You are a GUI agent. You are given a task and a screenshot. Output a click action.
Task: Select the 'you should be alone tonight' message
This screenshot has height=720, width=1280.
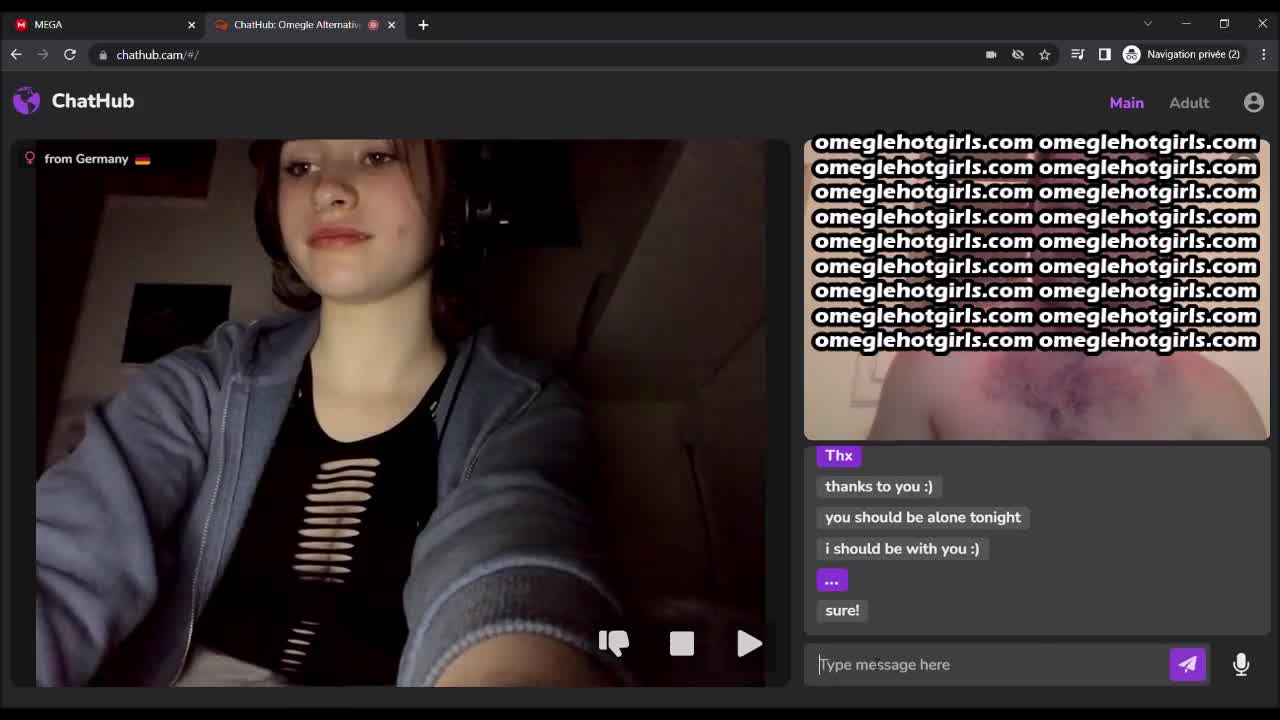coord(923,518)
